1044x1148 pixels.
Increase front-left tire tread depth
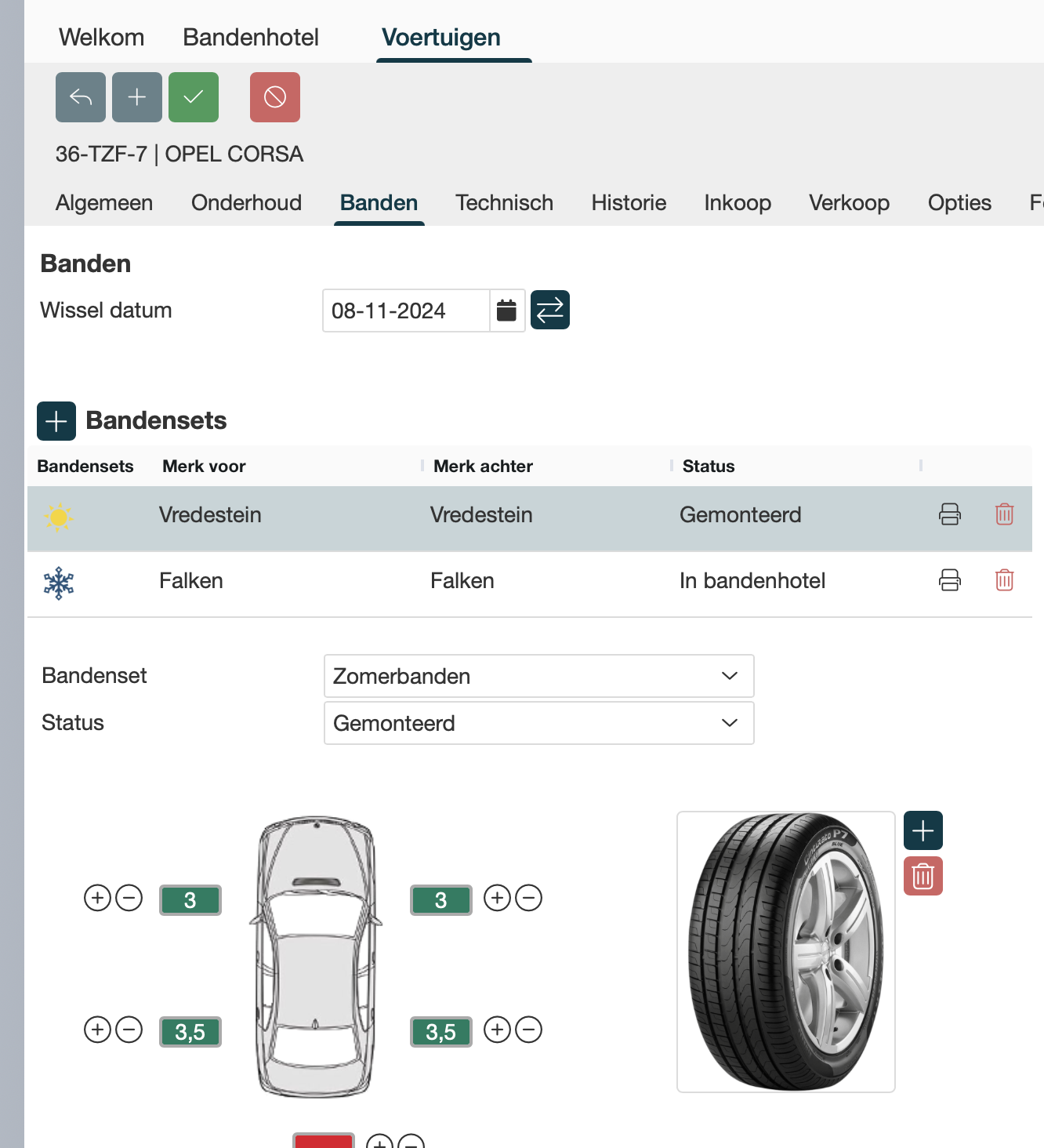pos(97,898)
